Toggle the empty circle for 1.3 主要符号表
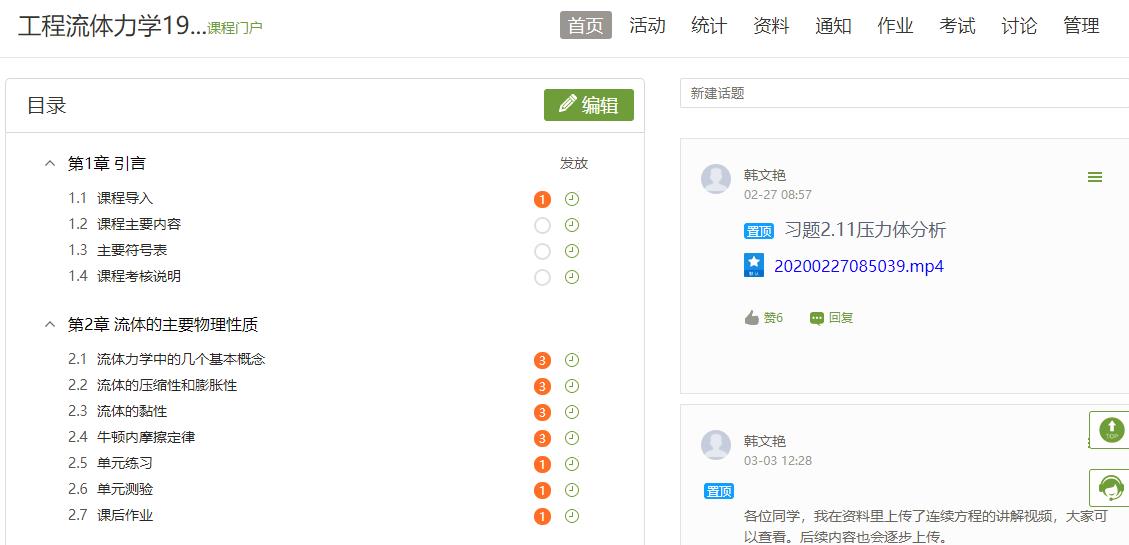This screenshot has width=1129, height=545. pyautogui.click(x=542, y=251)
